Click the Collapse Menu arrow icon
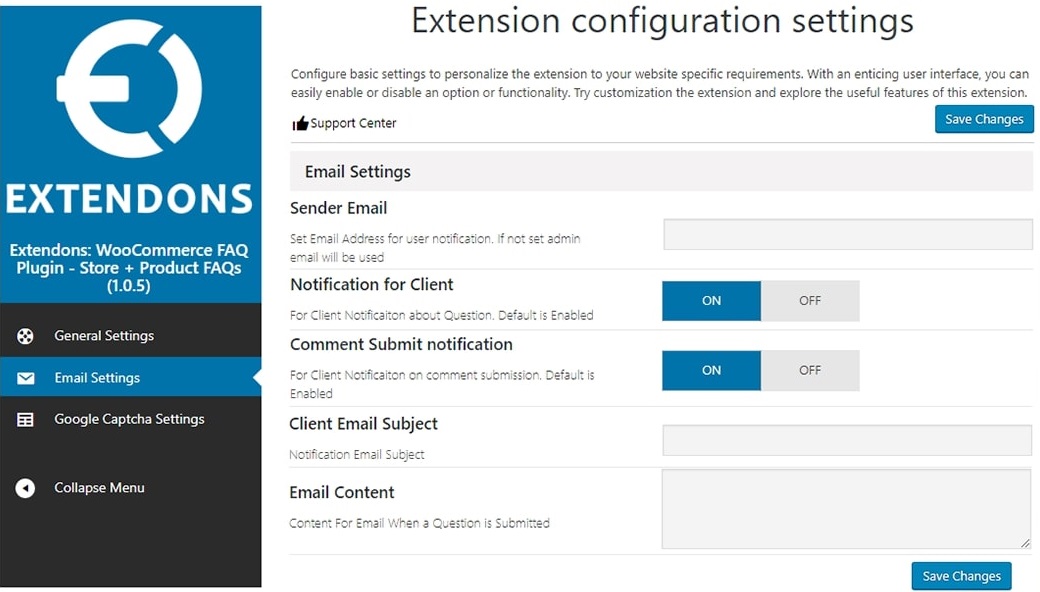The image size is (1040, 592). pyautogui.click(x=25, y=488)
